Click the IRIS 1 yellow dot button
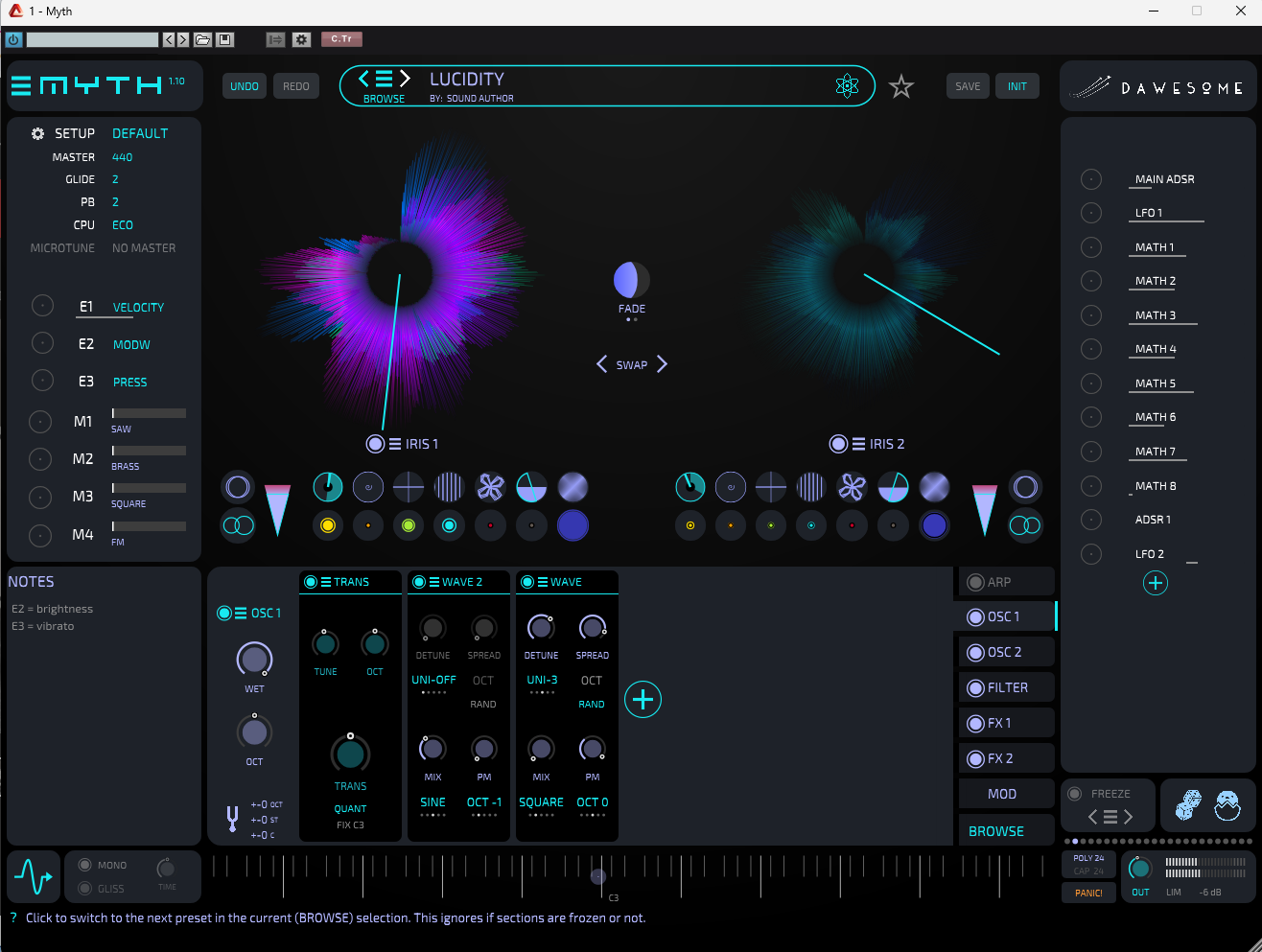Screen dimensions: 1262x952 [328, 525]
